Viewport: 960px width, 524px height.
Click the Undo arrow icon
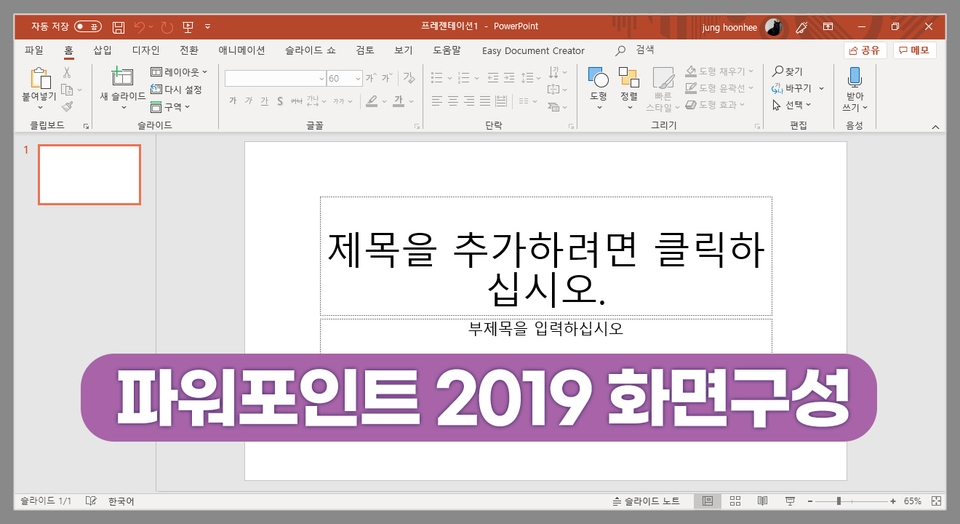coord(140,27)
